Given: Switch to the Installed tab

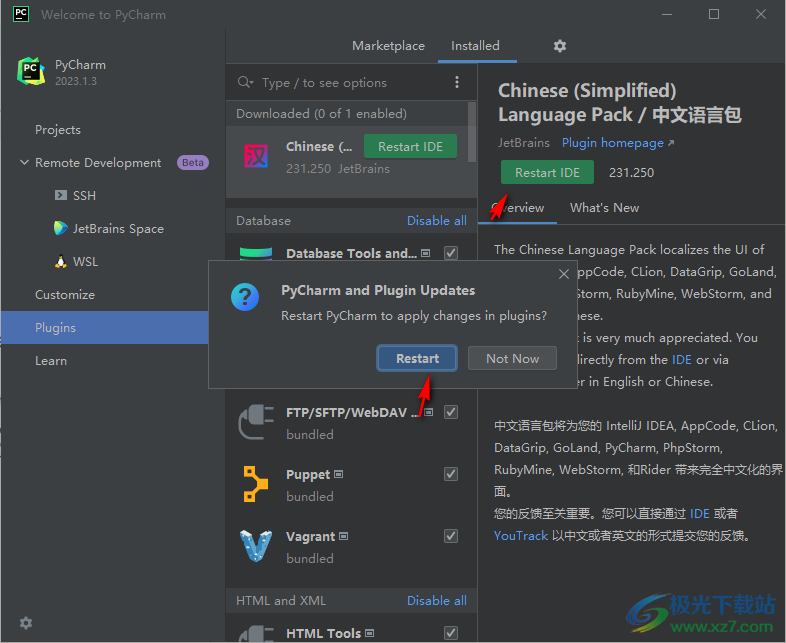Looking at the screenshot, I should pos(475,46).
